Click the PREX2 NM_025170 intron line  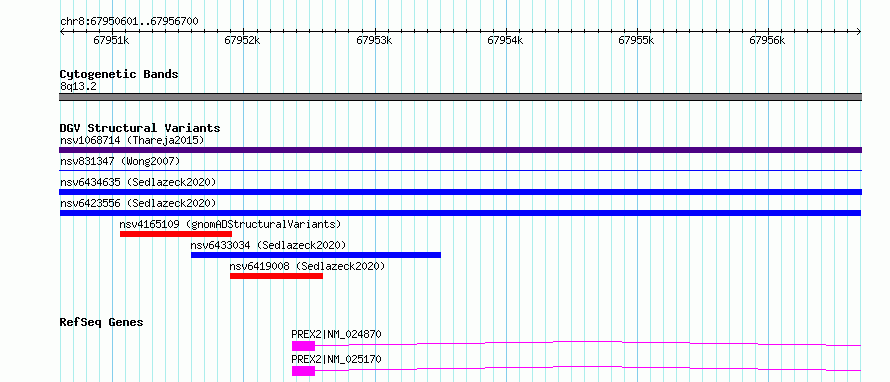click(588, 368)
